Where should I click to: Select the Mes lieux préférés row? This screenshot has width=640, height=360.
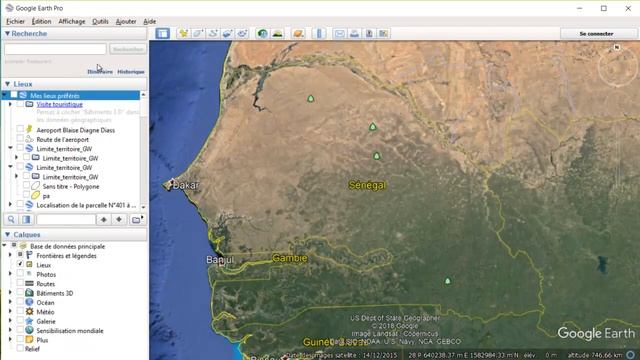point(71,96)
